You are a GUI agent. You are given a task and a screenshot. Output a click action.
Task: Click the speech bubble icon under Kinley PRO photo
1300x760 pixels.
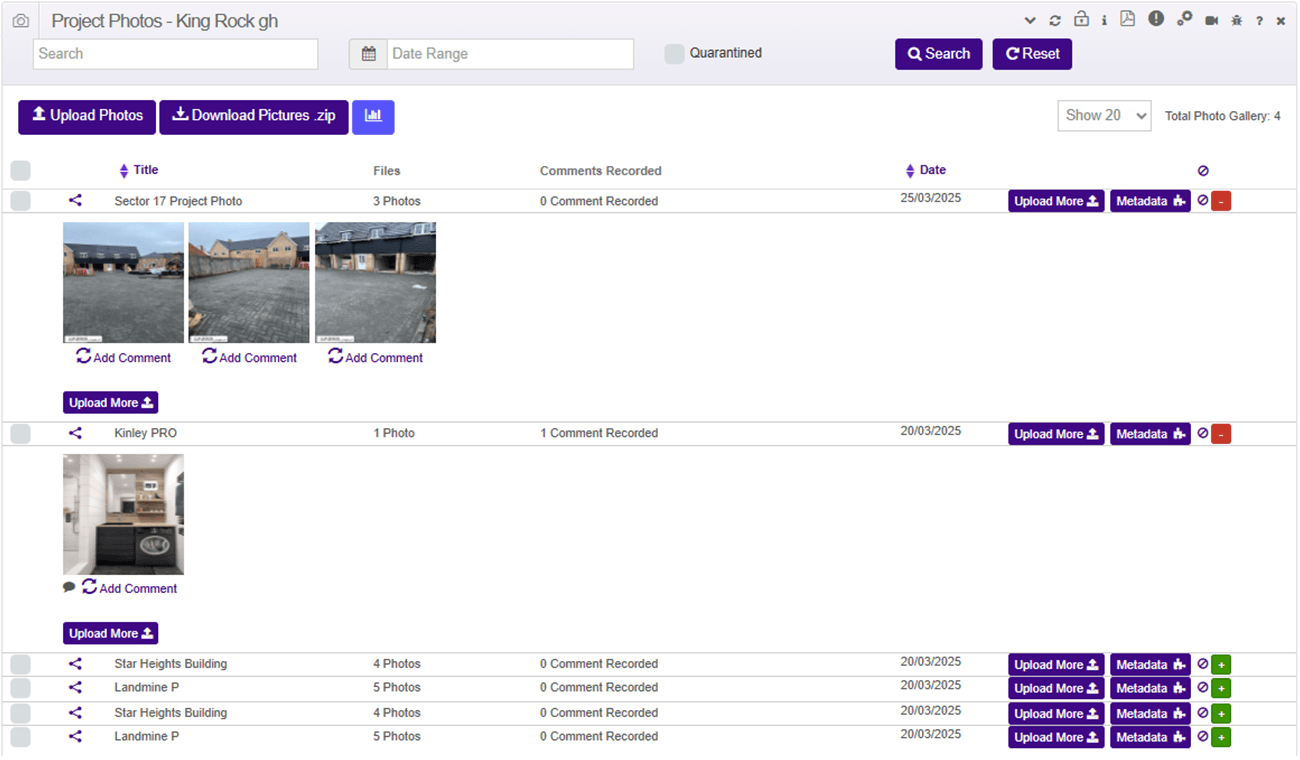click(69, 588)
